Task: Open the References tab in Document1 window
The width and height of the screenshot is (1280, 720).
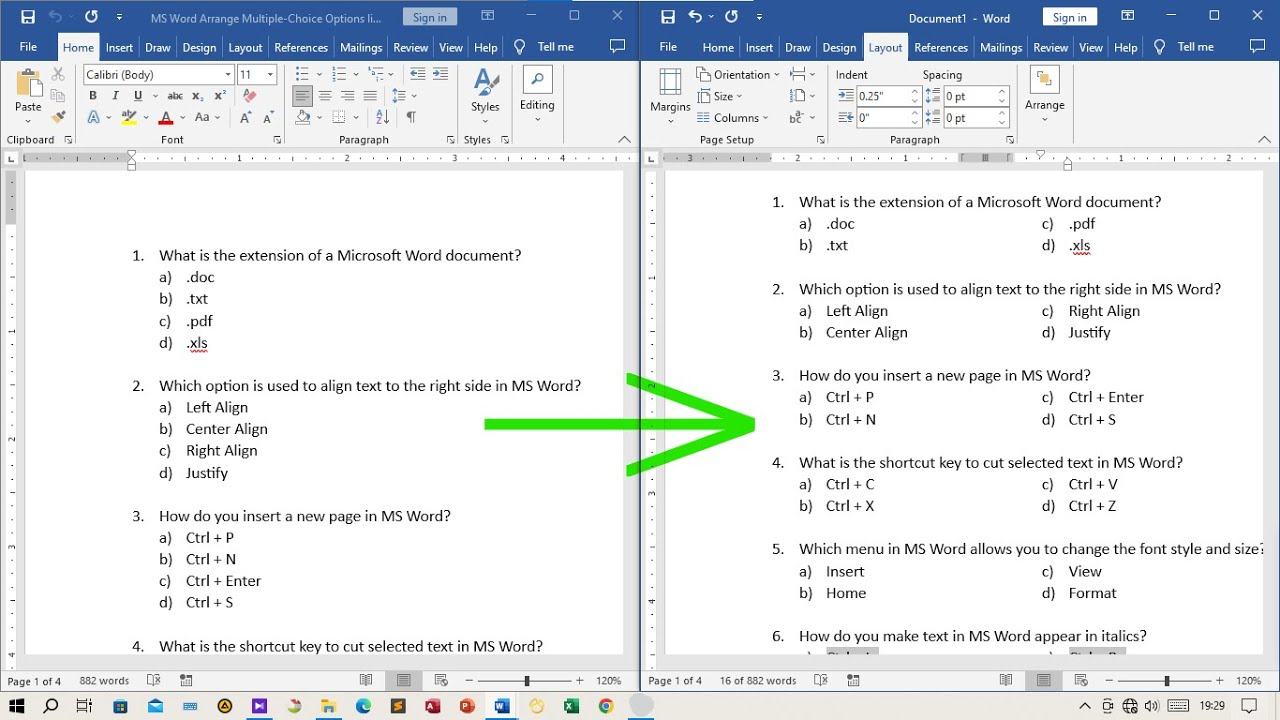Action: click(941, 47)
